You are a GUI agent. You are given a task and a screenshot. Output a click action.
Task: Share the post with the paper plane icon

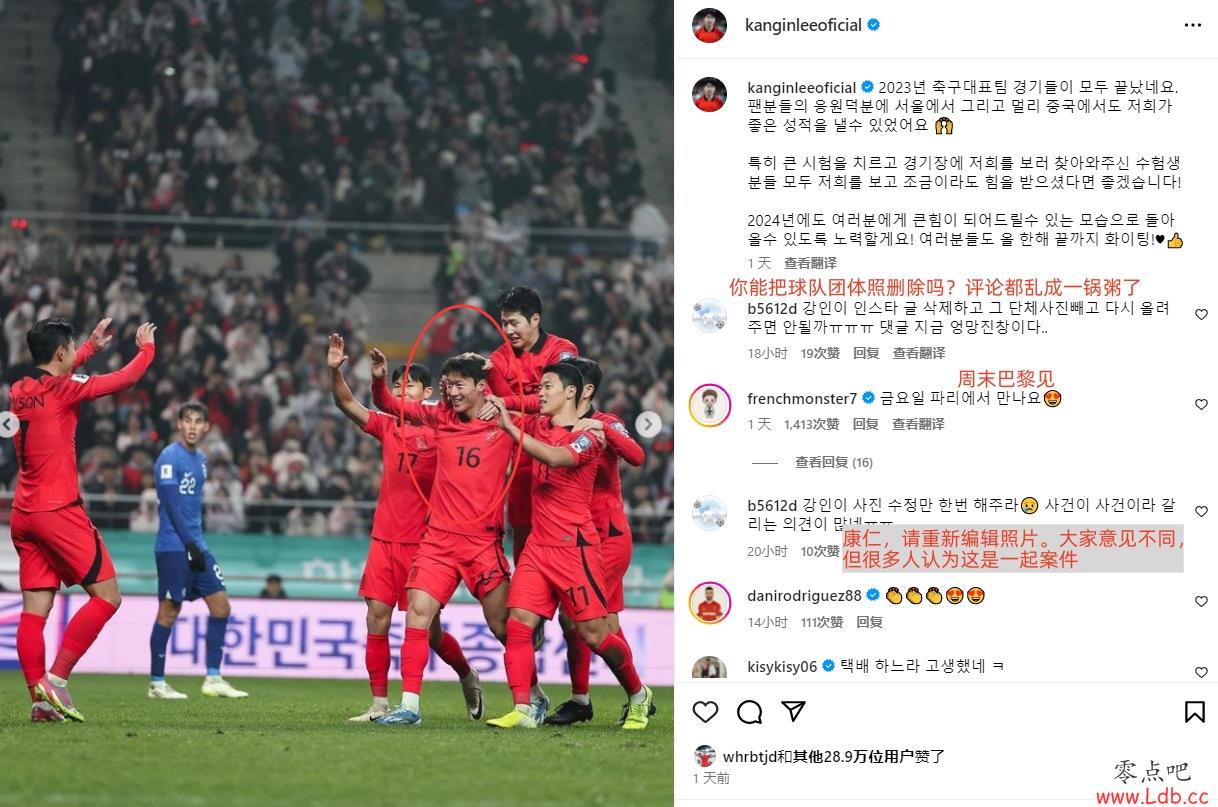[793, 712]
